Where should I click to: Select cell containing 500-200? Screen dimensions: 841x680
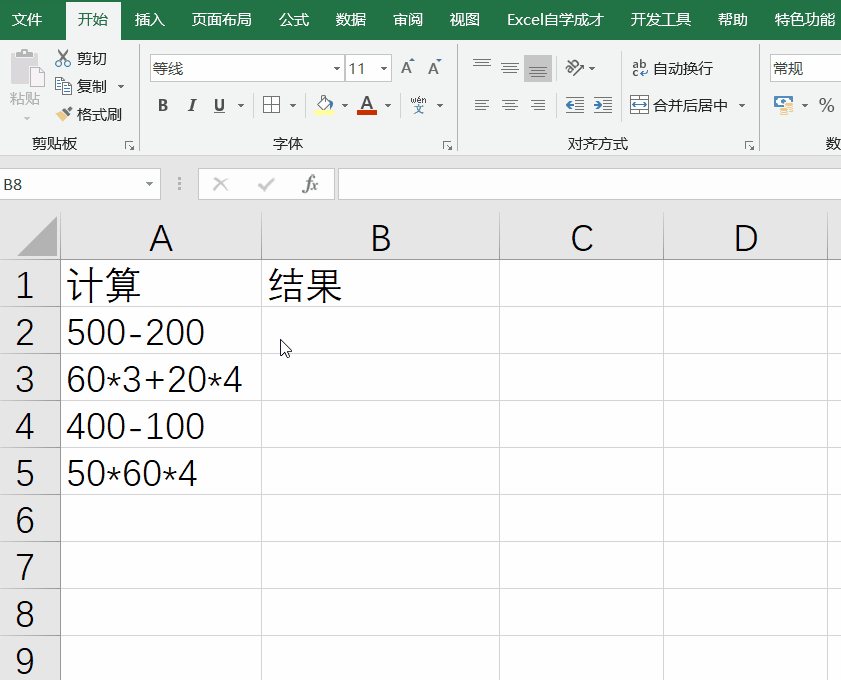(161, 330)
